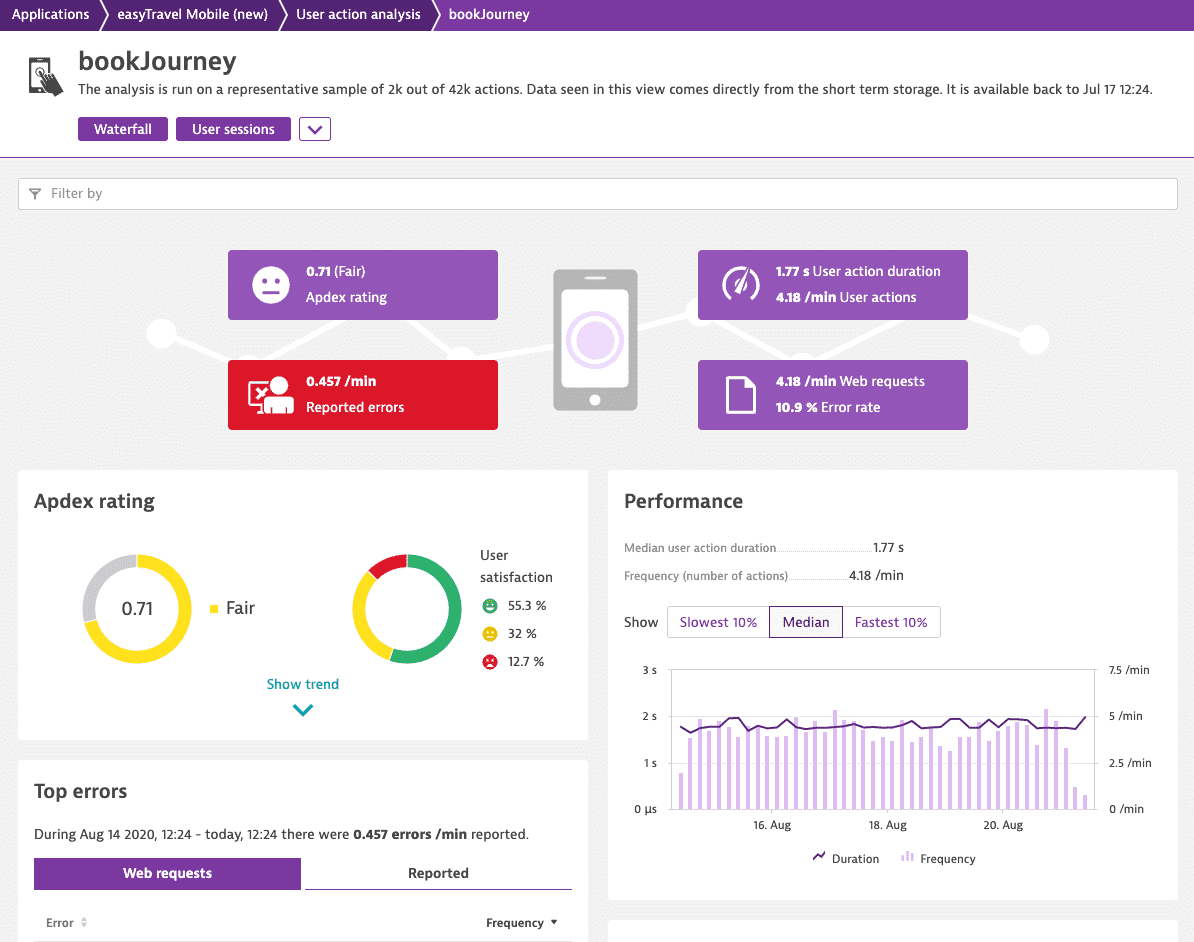
Task: Click the red frustrated face icon
Action: (x=490, y=662)
